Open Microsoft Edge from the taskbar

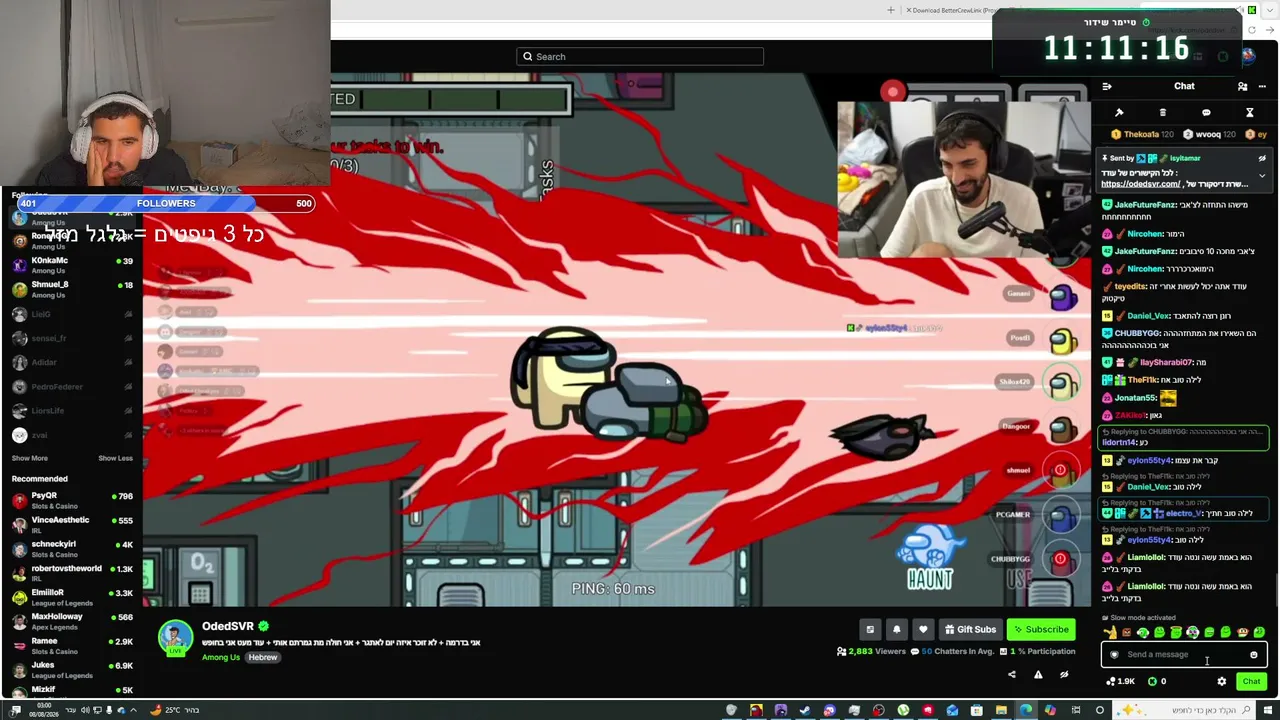coord(1026,710)
